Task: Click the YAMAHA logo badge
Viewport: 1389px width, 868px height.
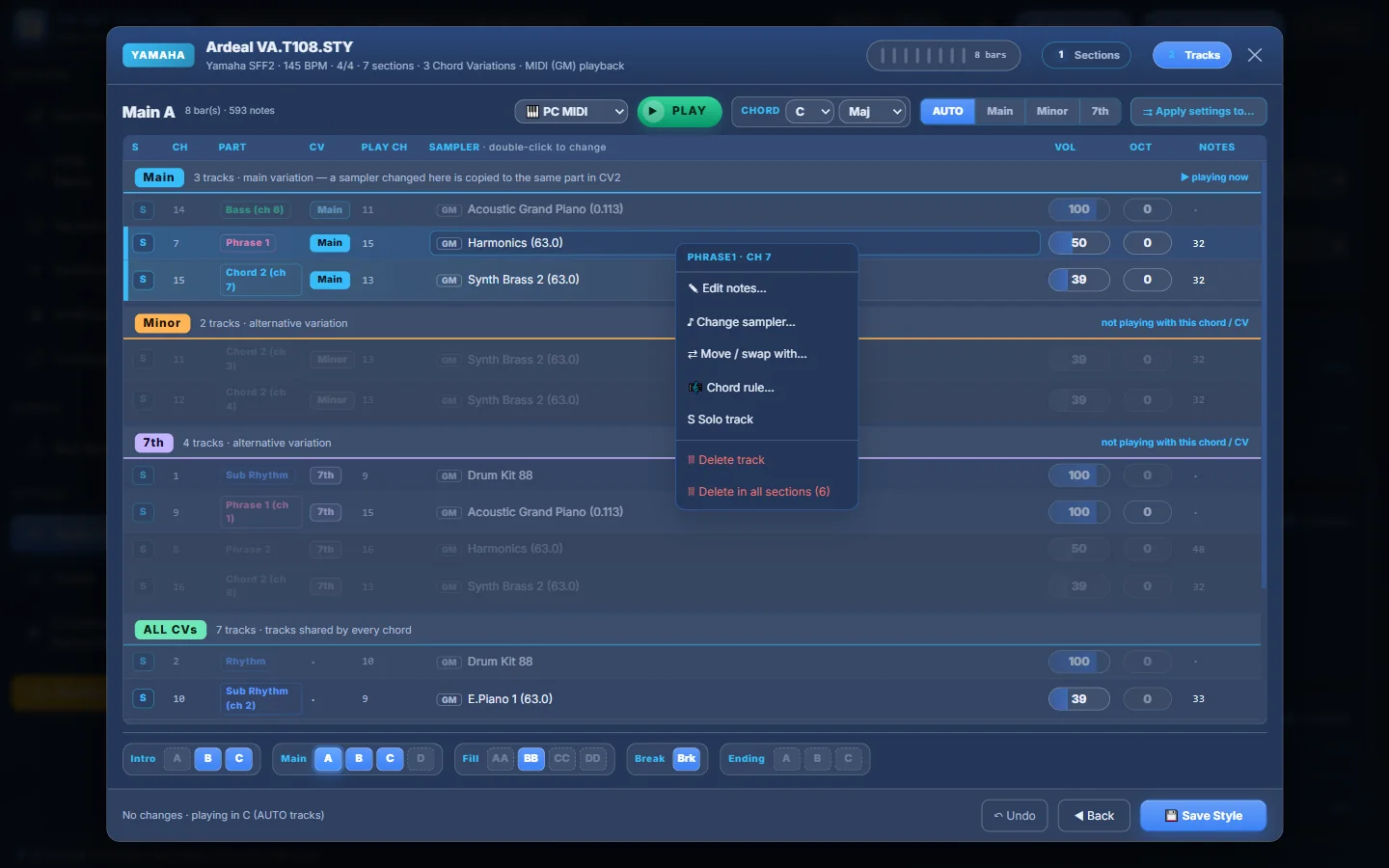Action: 158,55
